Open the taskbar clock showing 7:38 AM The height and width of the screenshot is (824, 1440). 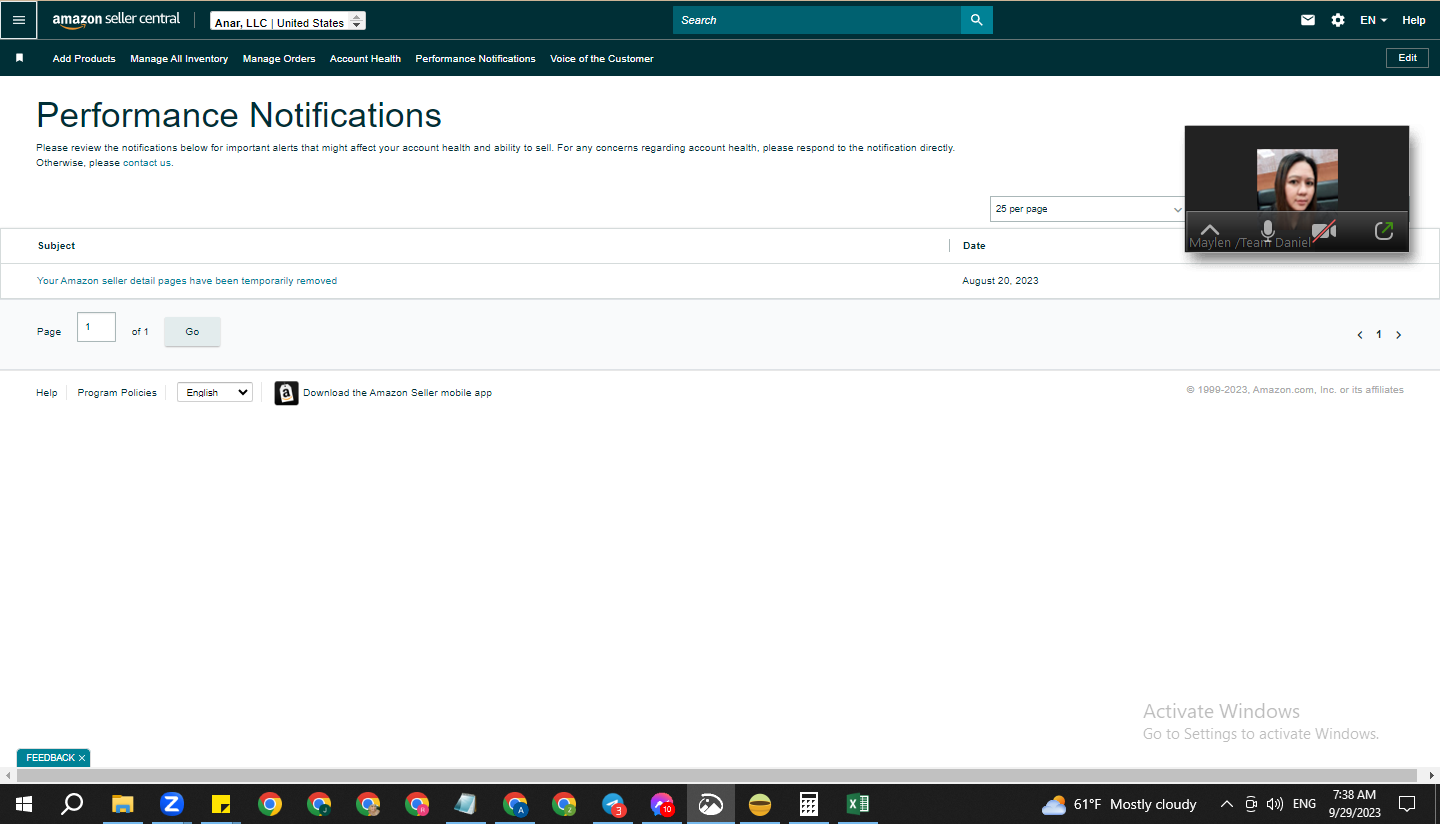click(x=1354, y=804)
